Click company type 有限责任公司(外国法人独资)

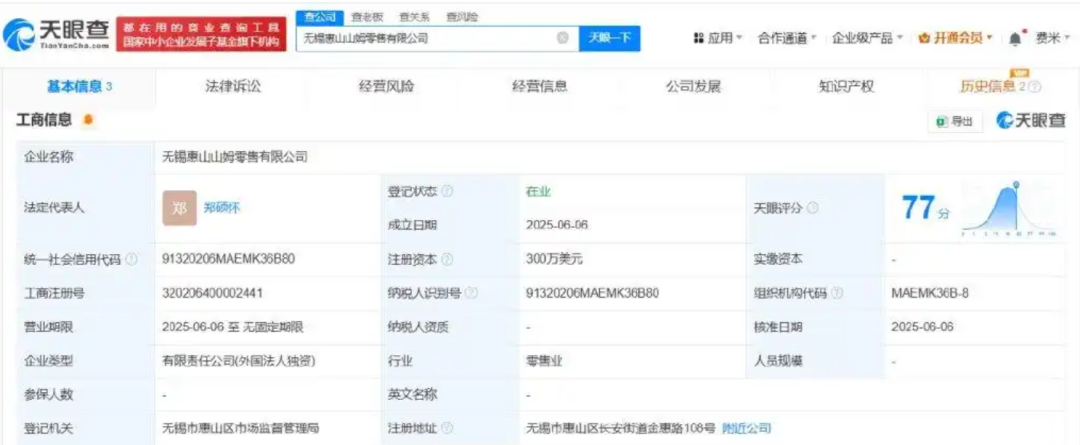pyautogui.click(x=240, y=360)
